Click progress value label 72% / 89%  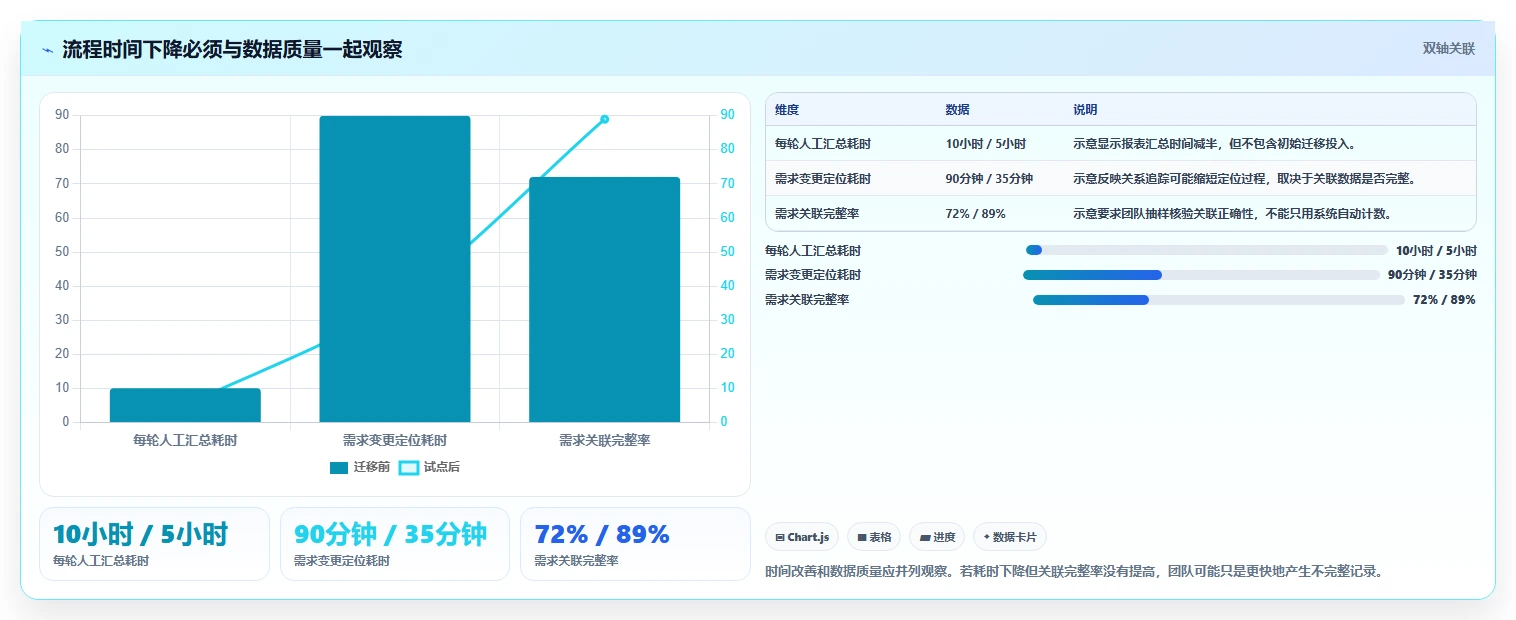(x=1444, y=300)
